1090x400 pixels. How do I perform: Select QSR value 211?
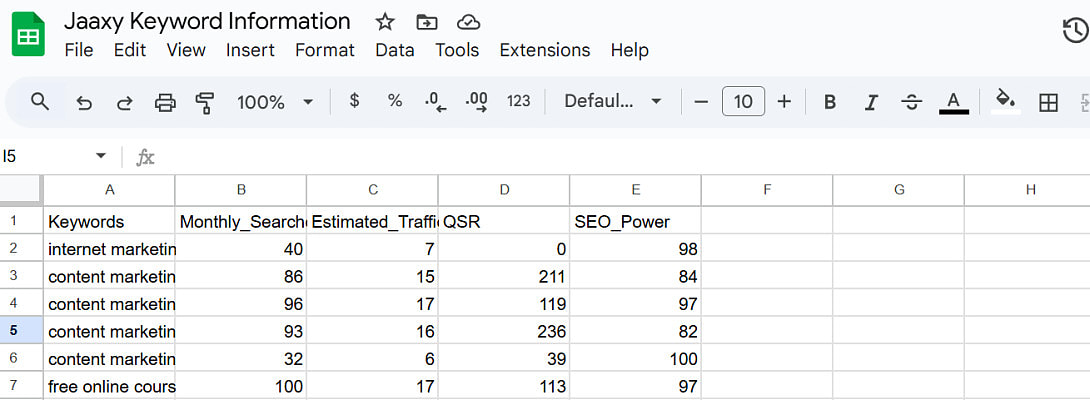[x=504, y=277]
